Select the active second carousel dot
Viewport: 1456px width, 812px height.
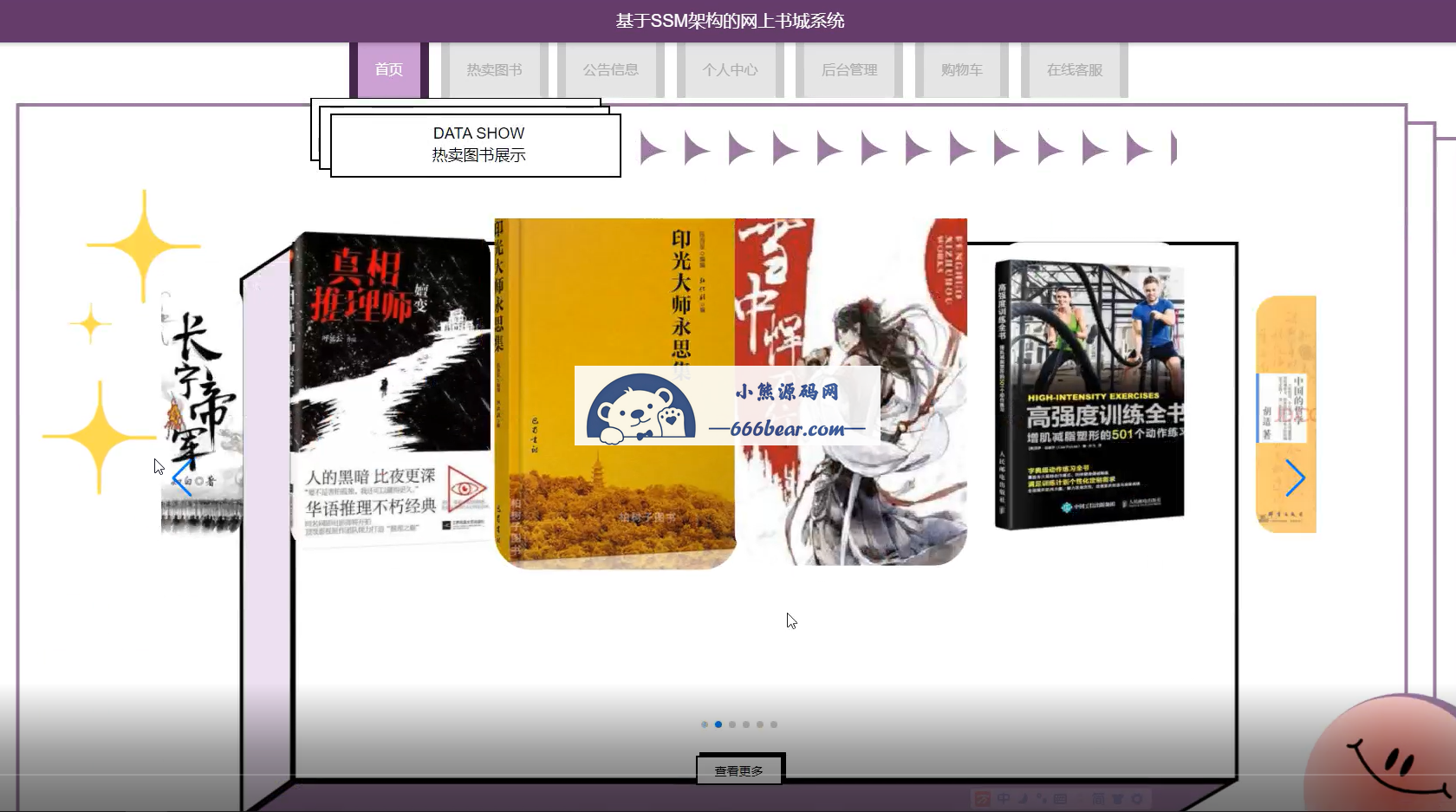pyautogui.click(x=718, y=724)
